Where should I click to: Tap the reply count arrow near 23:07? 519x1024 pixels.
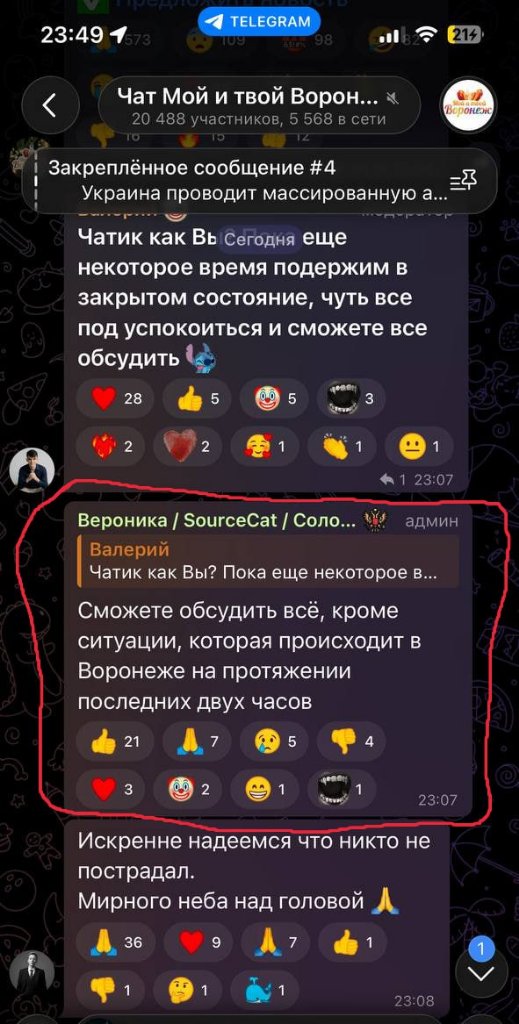(386, 480)
